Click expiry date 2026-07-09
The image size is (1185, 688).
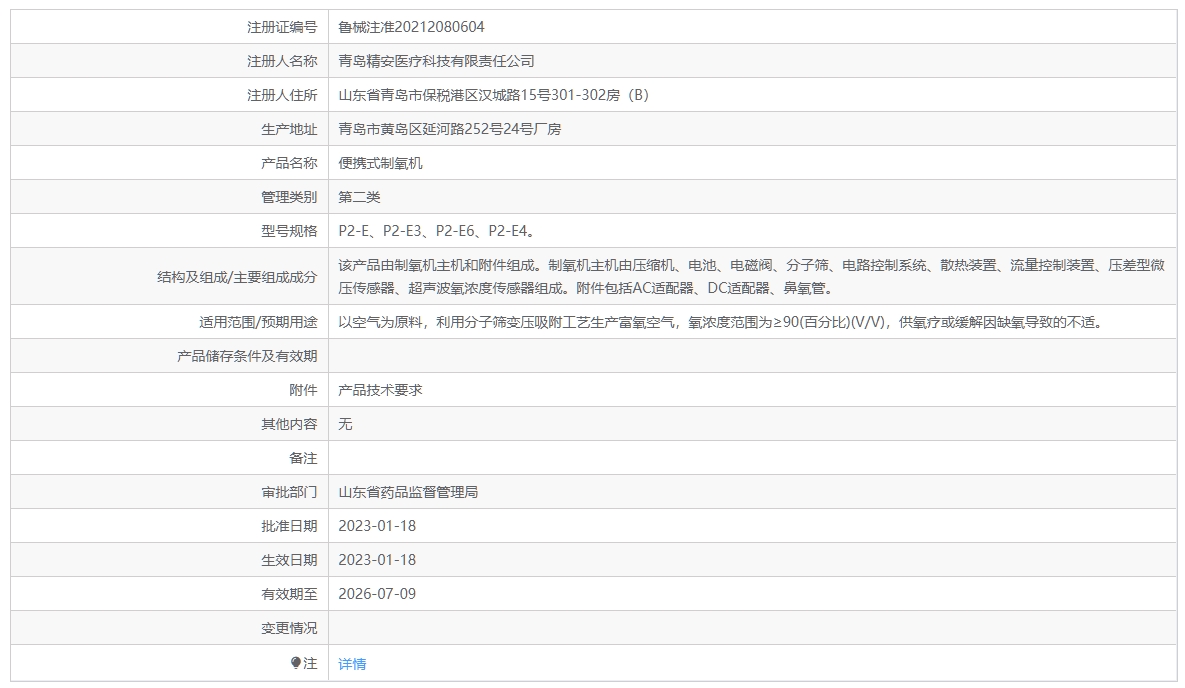coord(377,594)
